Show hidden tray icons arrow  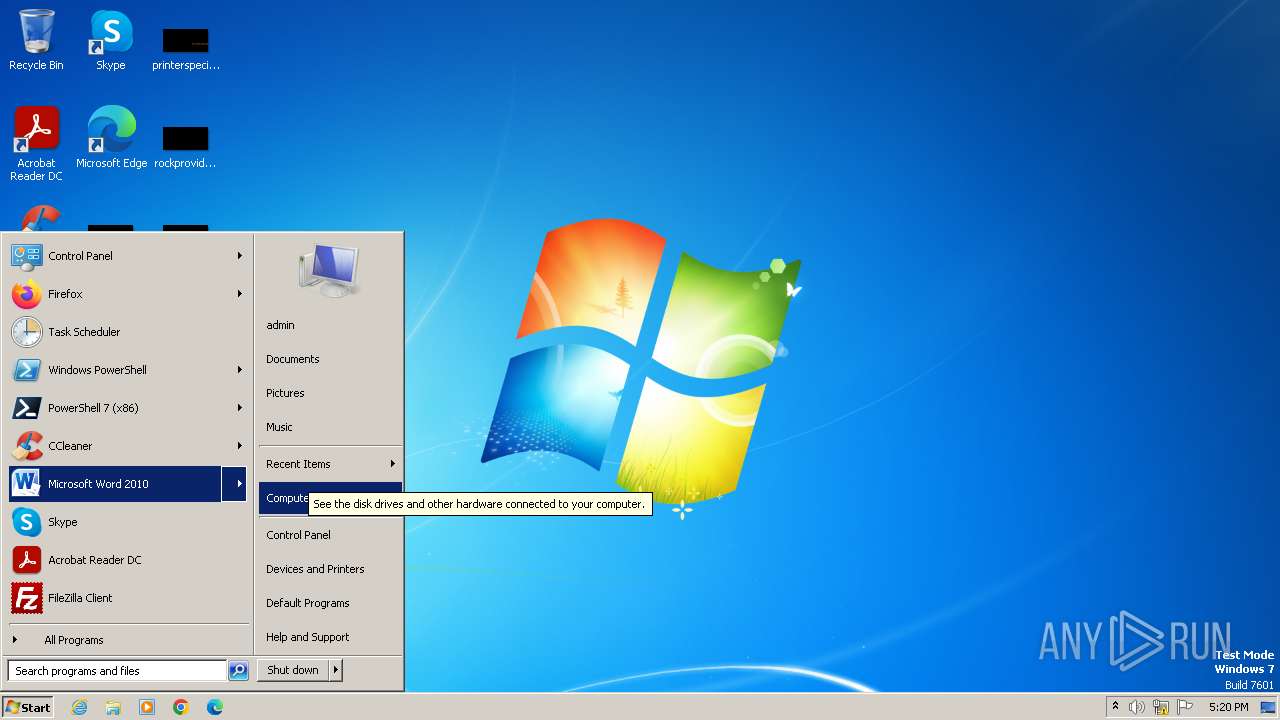pos(1115,706)
